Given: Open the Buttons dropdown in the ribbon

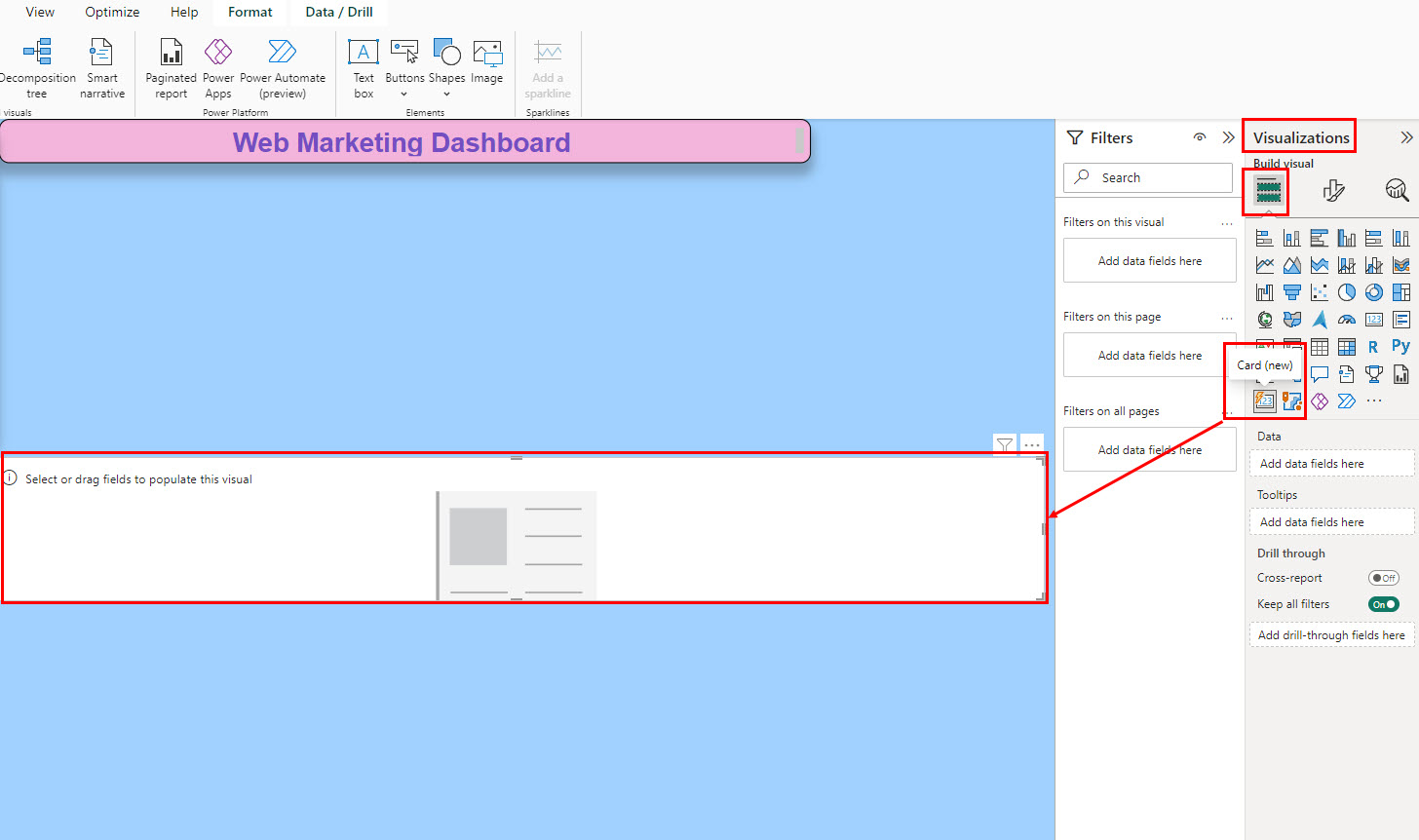Looking at the screenshot, I should (x=404, y=68).
